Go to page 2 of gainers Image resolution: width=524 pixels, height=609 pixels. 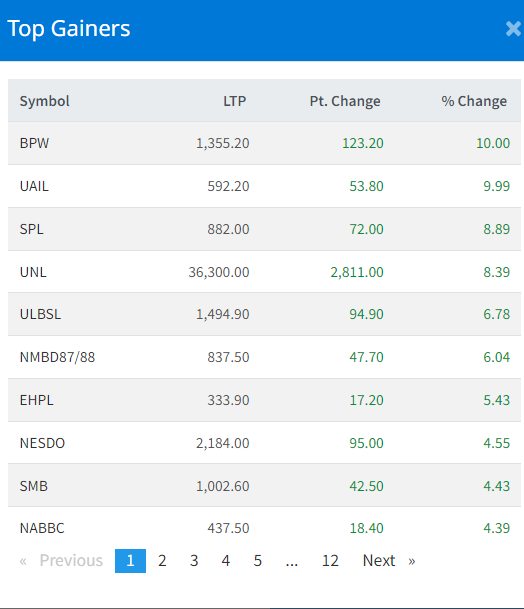[162, 560]
